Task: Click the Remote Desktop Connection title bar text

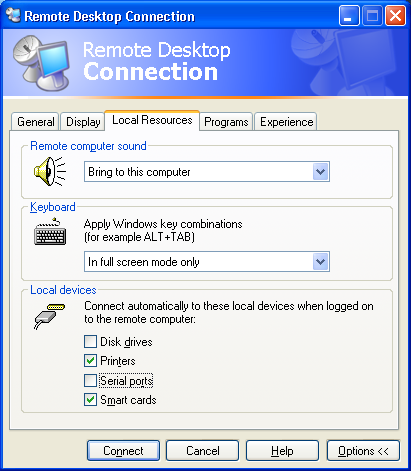Action: (110, 16)
